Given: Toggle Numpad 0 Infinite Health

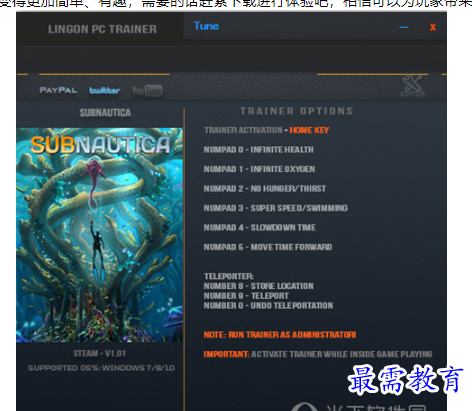Looking at the screenshot, I should 259,150.
